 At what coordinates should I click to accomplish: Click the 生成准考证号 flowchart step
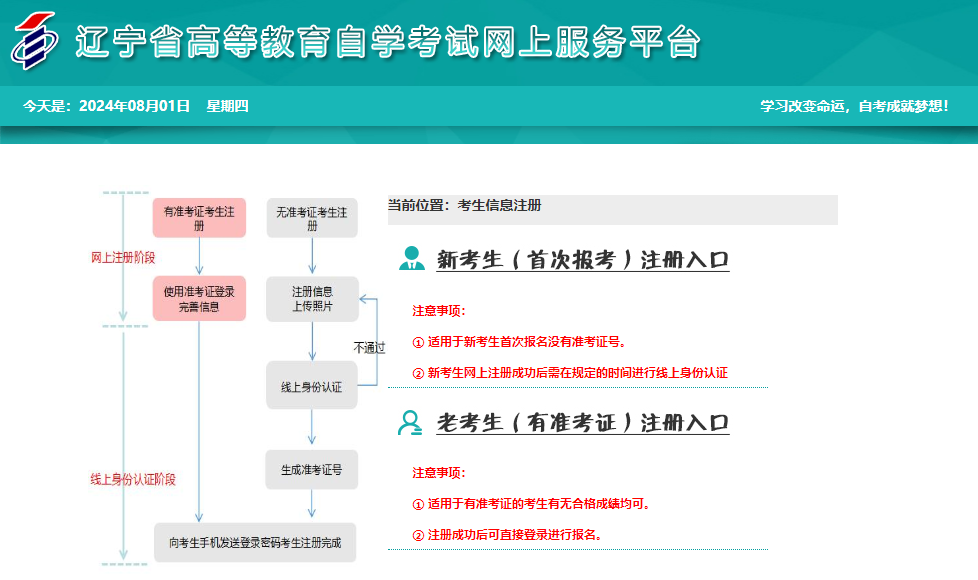(312, 468)
